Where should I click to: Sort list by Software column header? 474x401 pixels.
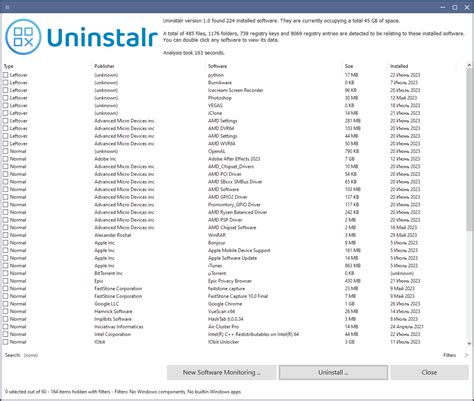tap(217, 66)
